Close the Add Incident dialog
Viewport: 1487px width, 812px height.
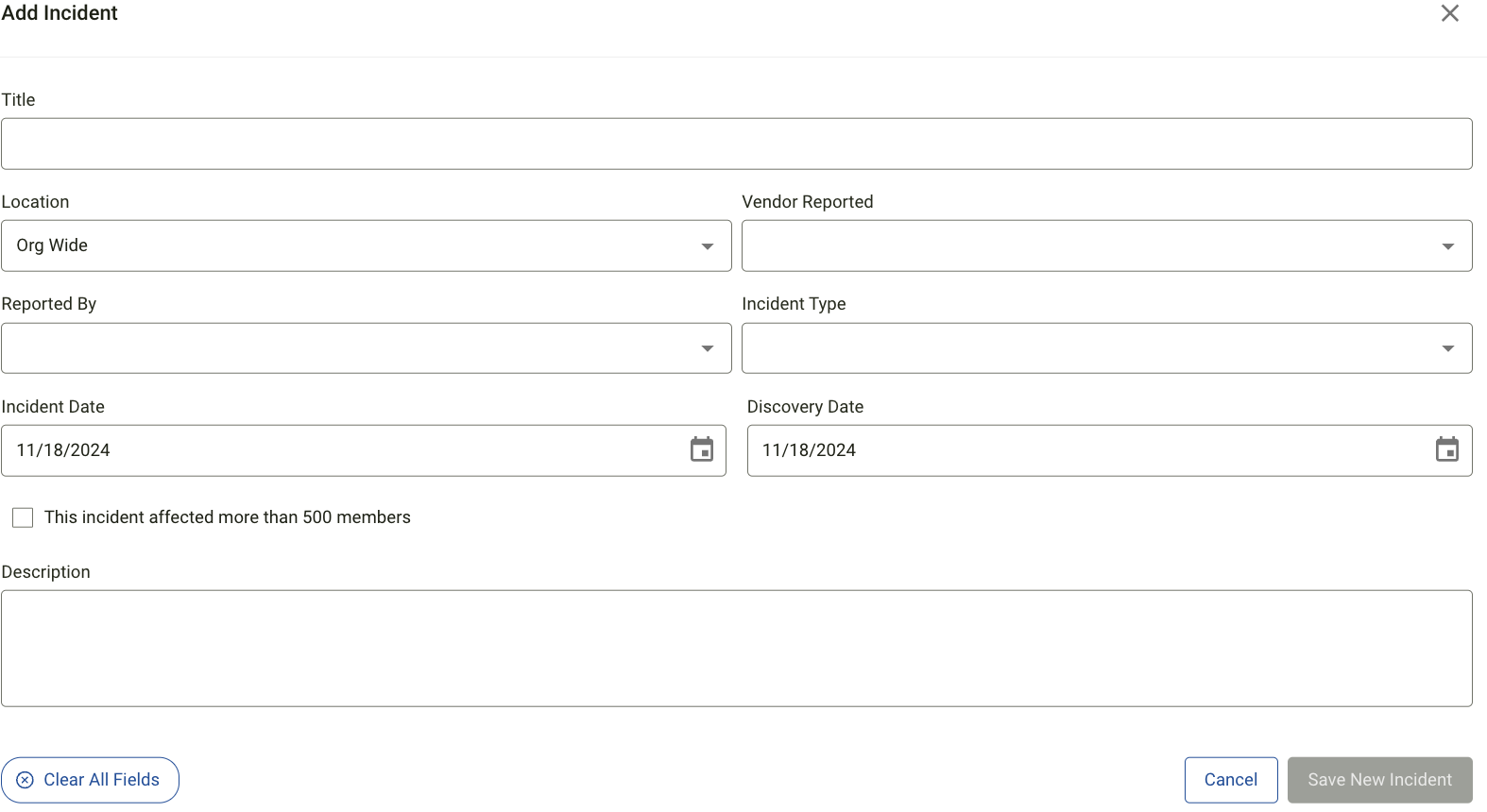(x=1450, y=13)
